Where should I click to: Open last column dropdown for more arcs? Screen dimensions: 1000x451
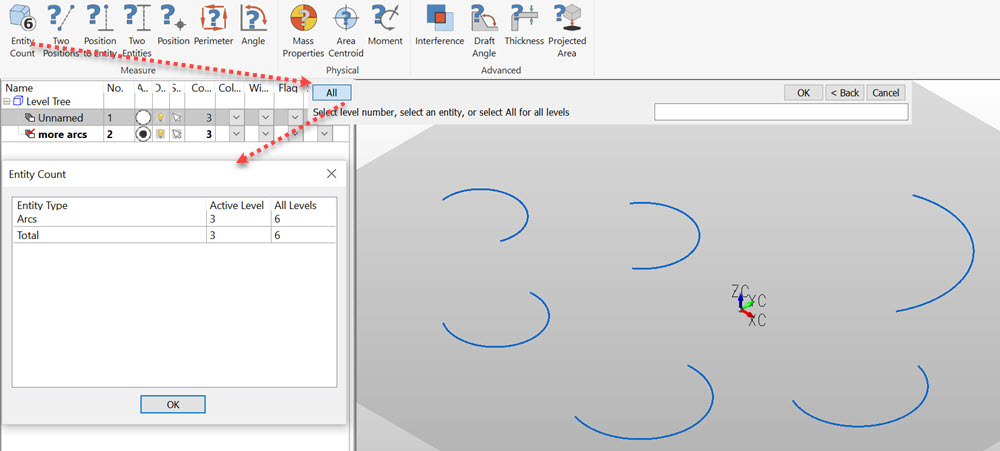pyautogui.click(x=324, y=134)
